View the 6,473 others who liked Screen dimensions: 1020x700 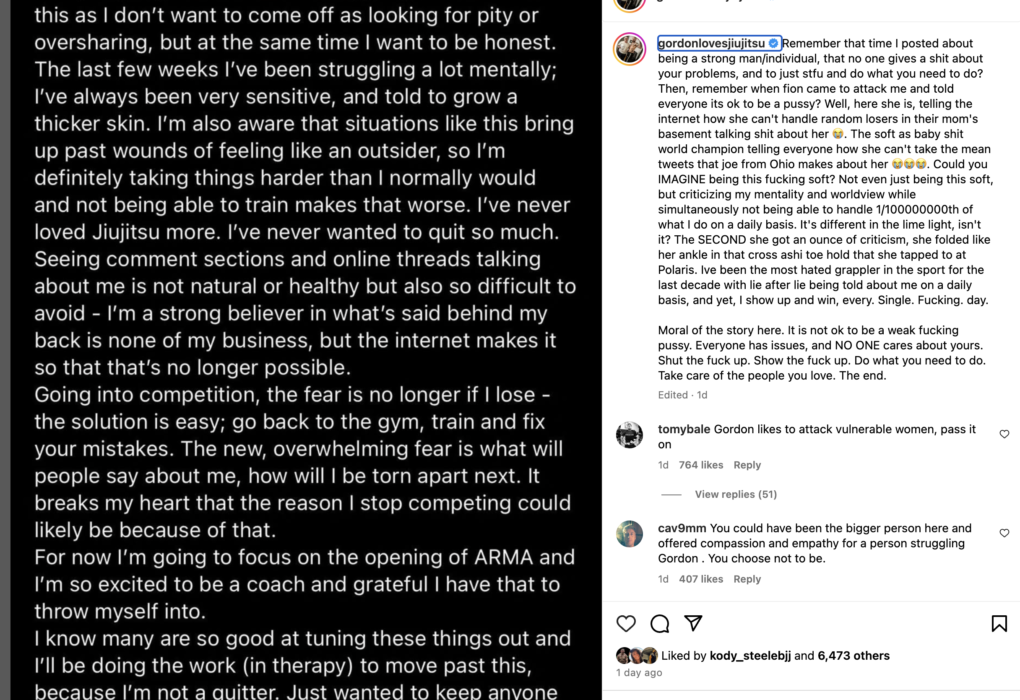tap(853, 656)
